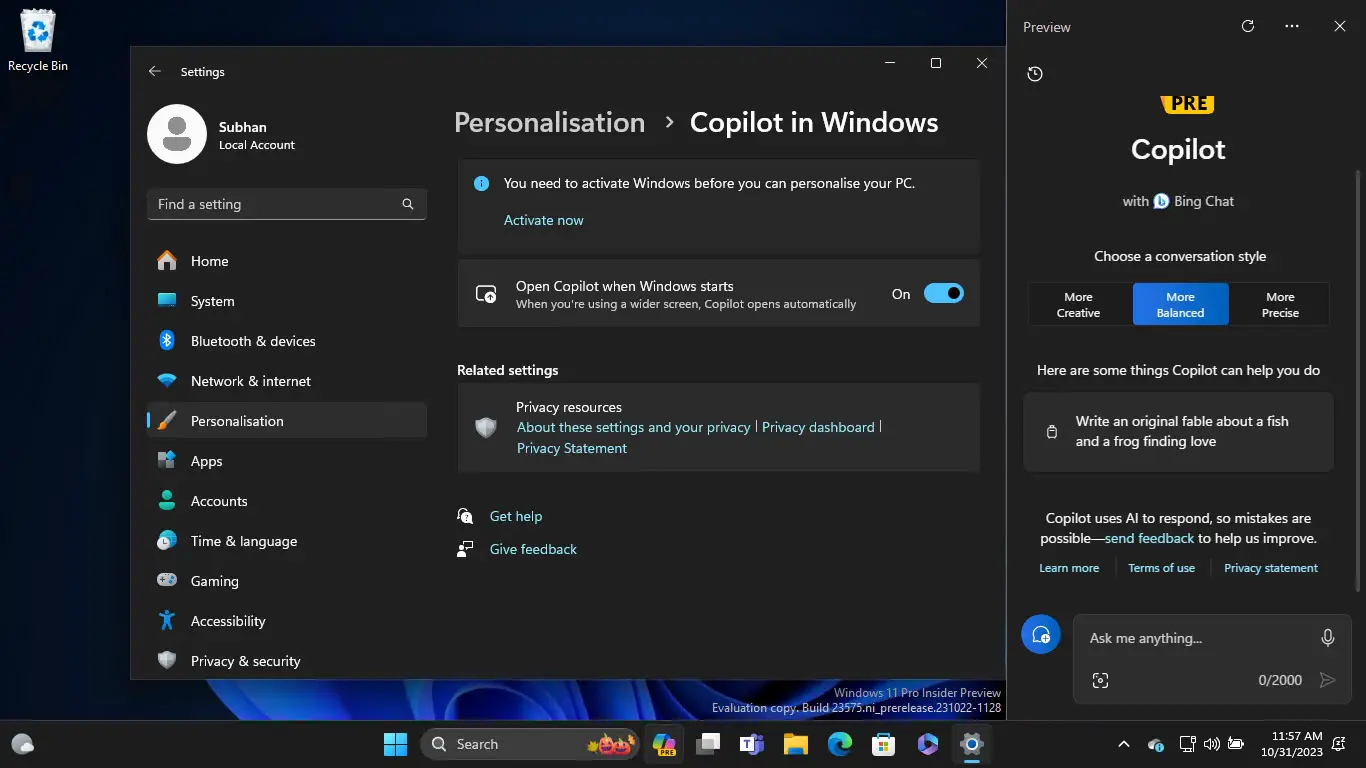Screen dimensions: 1366x768
Task: Click taskbar Search box
Action: coord(529,744)
